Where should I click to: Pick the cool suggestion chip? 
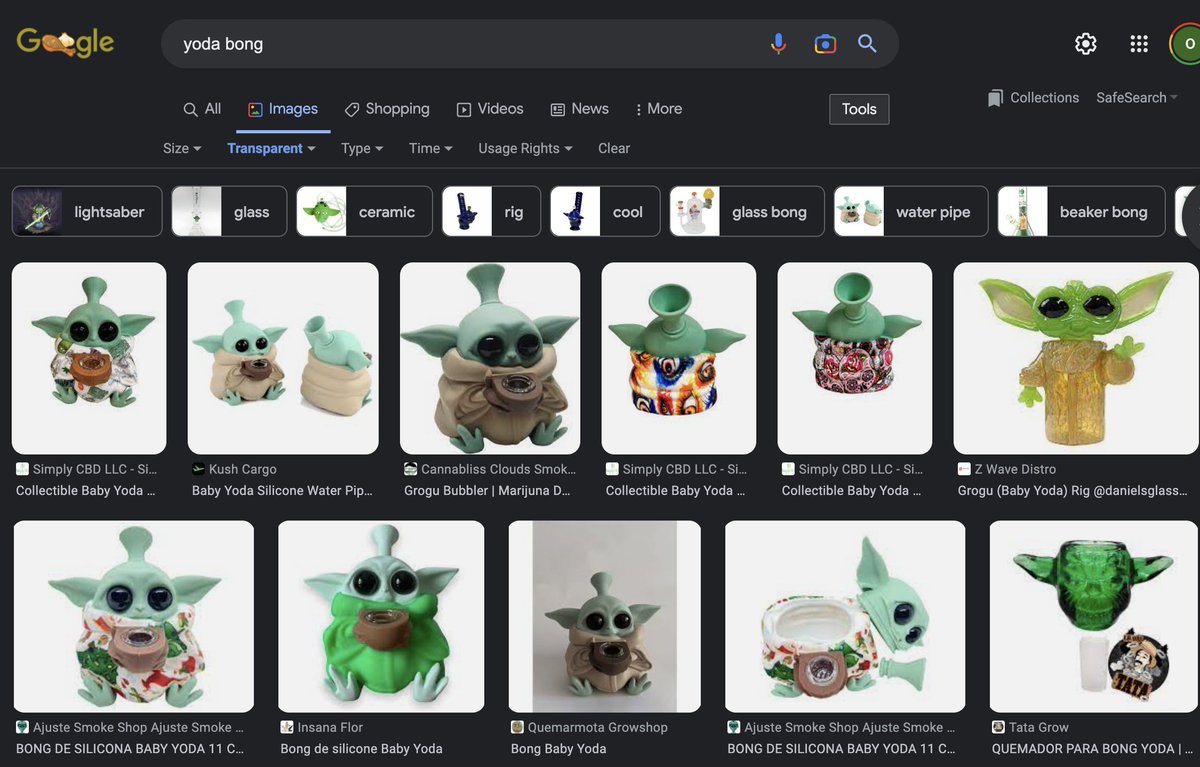[x=605, y=211]
